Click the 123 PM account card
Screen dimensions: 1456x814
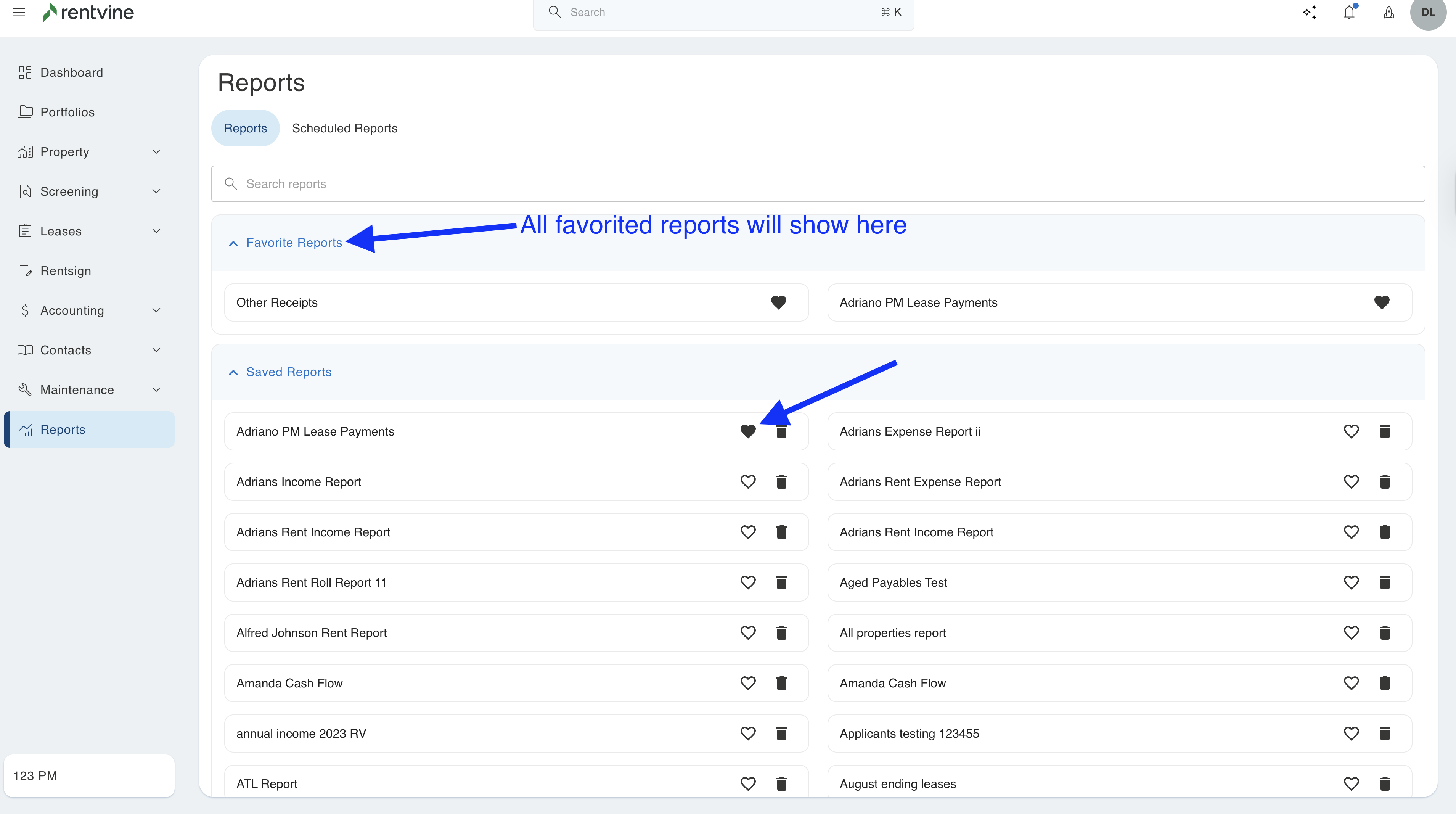(x=89, y=775)
